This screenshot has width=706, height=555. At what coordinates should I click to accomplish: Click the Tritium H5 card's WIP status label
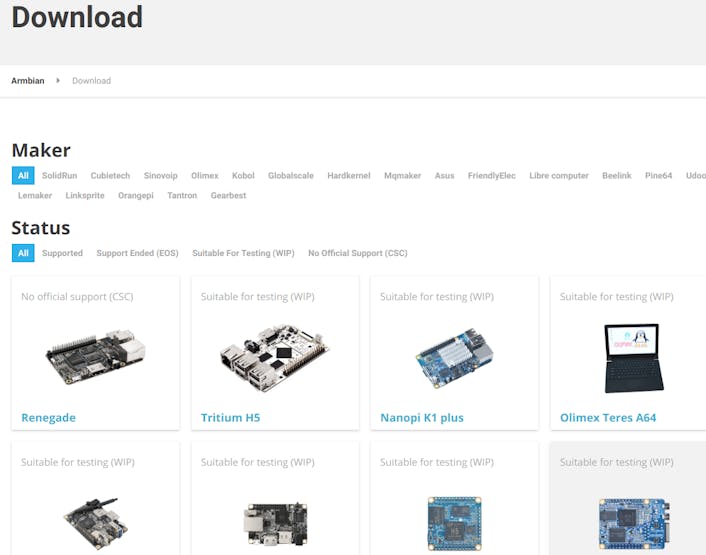click(258, 297)
